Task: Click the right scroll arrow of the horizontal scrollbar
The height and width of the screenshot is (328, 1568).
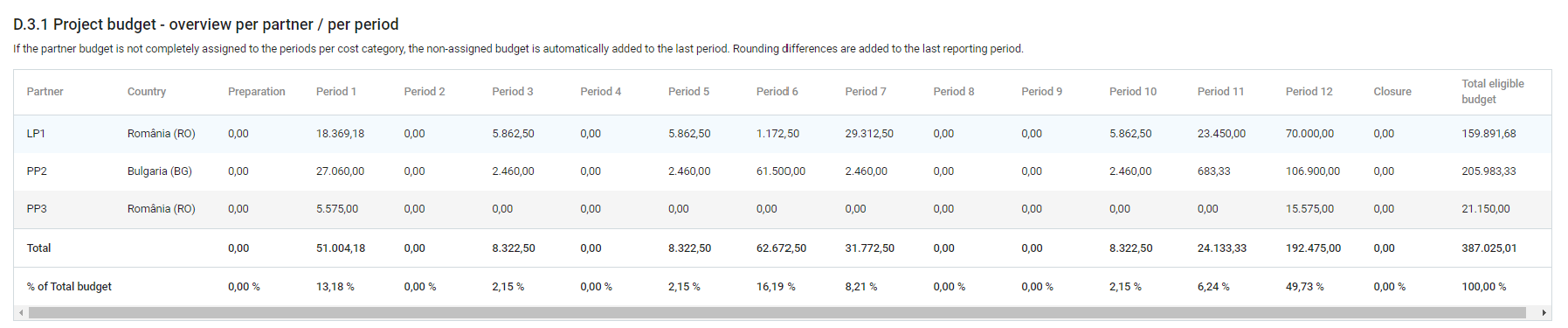Action: (x=1544, y=313)
